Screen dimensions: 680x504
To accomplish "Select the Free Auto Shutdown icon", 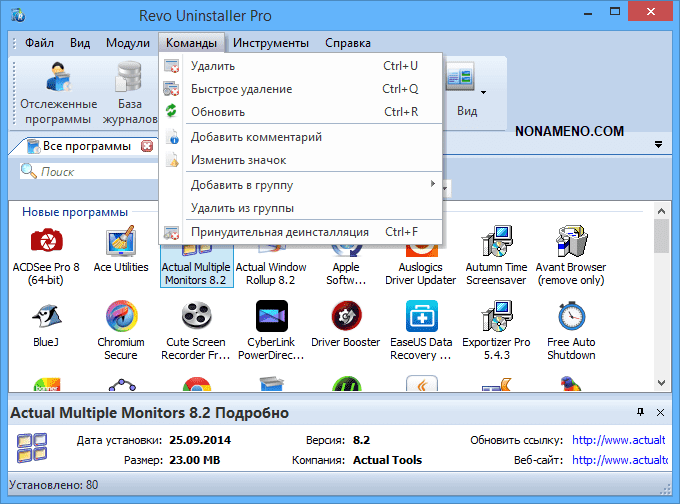I will point(571,319).
